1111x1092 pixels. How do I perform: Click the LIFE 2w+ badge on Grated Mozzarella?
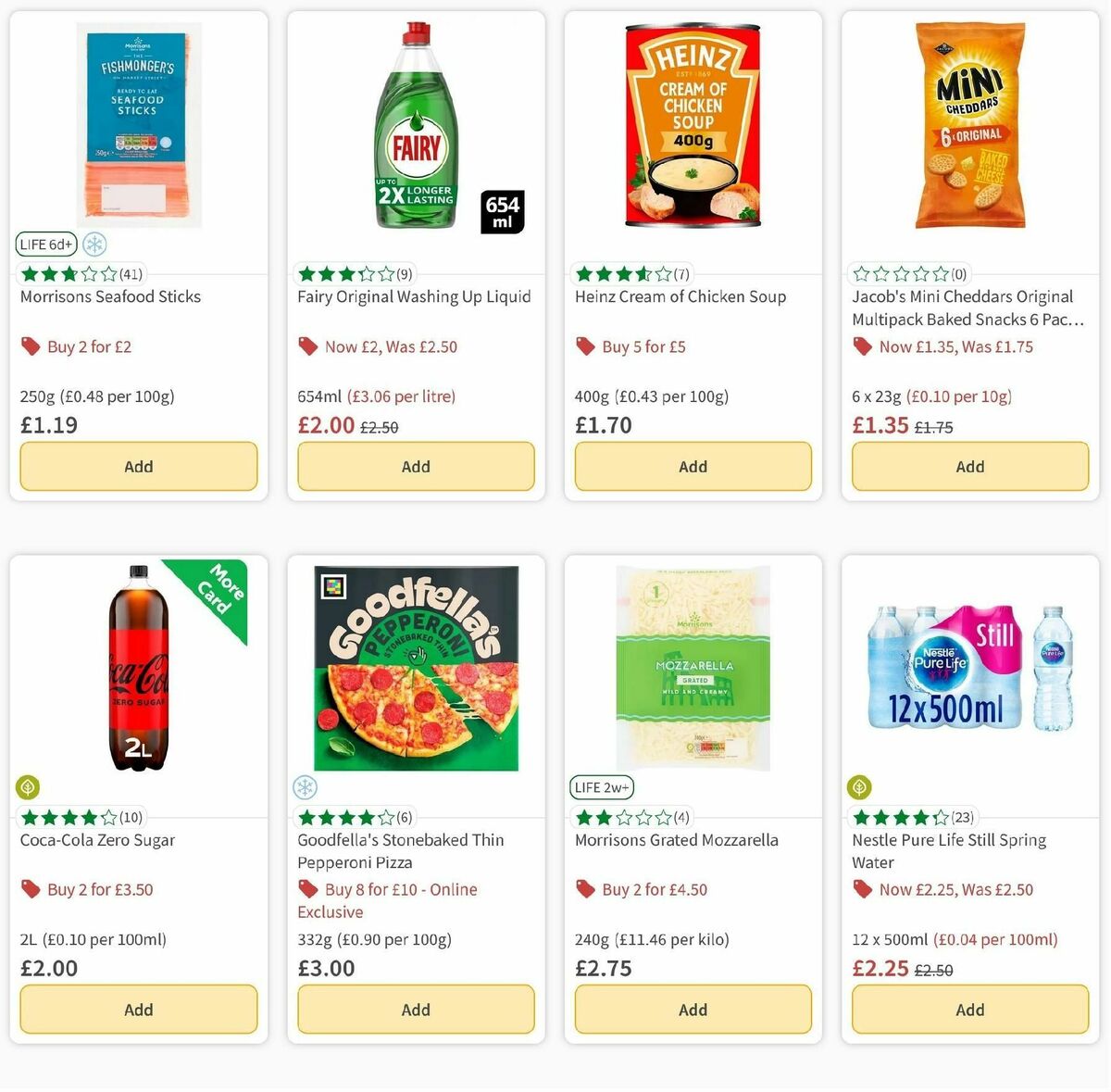(602, 786)
